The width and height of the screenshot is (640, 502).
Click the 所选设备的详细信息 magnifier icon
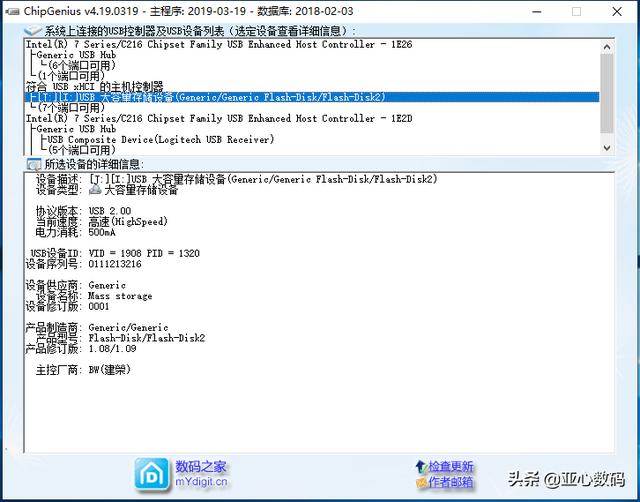pyautogui.click(x=33, y=164)
